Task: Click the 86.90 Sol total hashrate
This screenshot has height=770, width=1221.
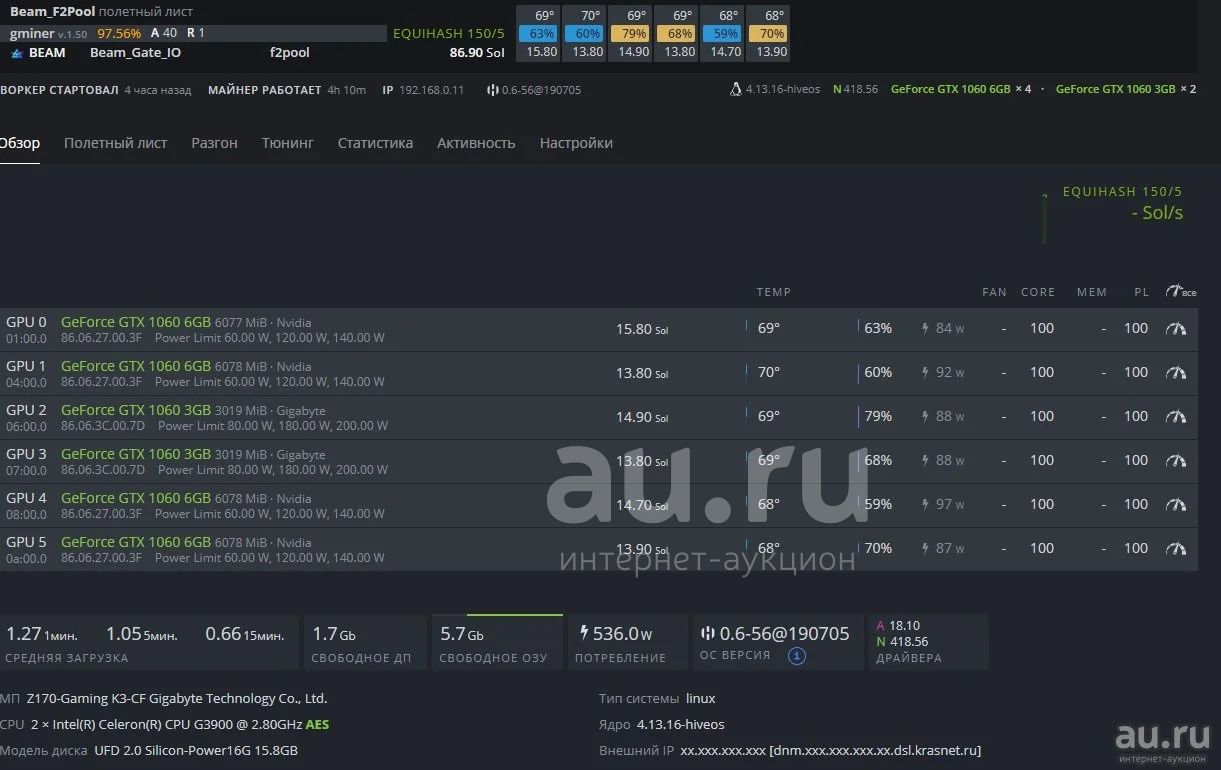Action: pyautogui.click(x=477, y=52)
